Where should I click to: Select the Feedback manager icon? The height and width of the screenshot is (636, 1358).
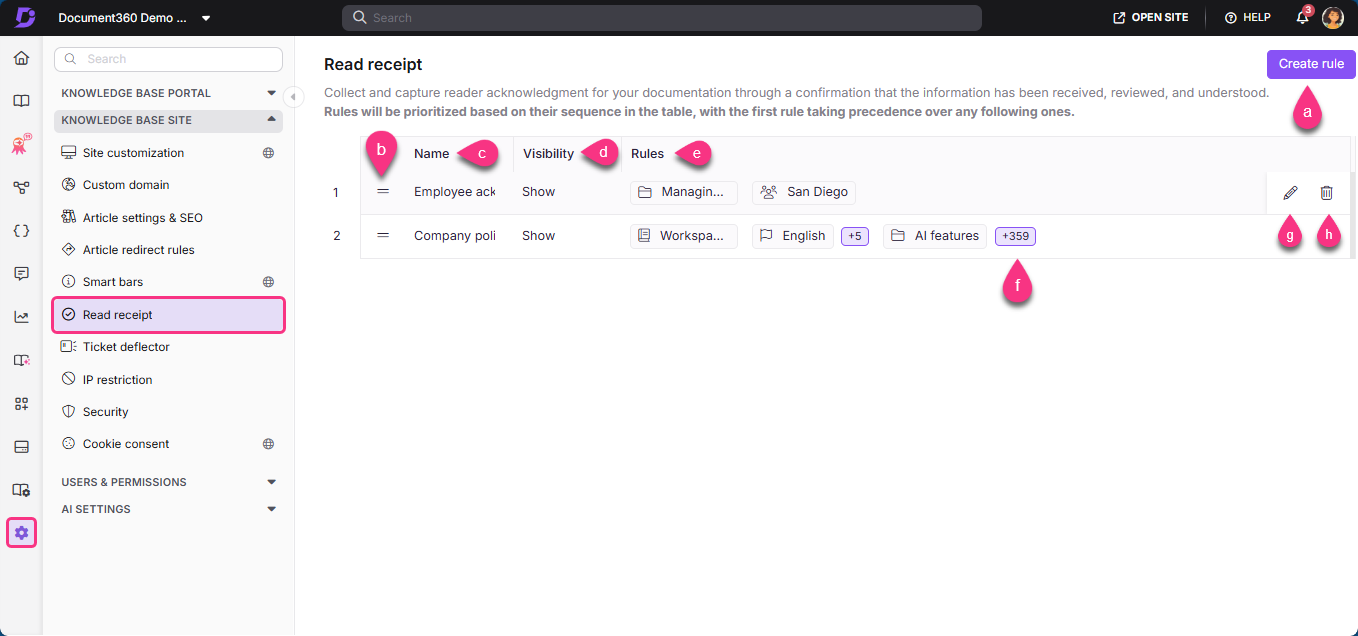[x=21, y=273]
